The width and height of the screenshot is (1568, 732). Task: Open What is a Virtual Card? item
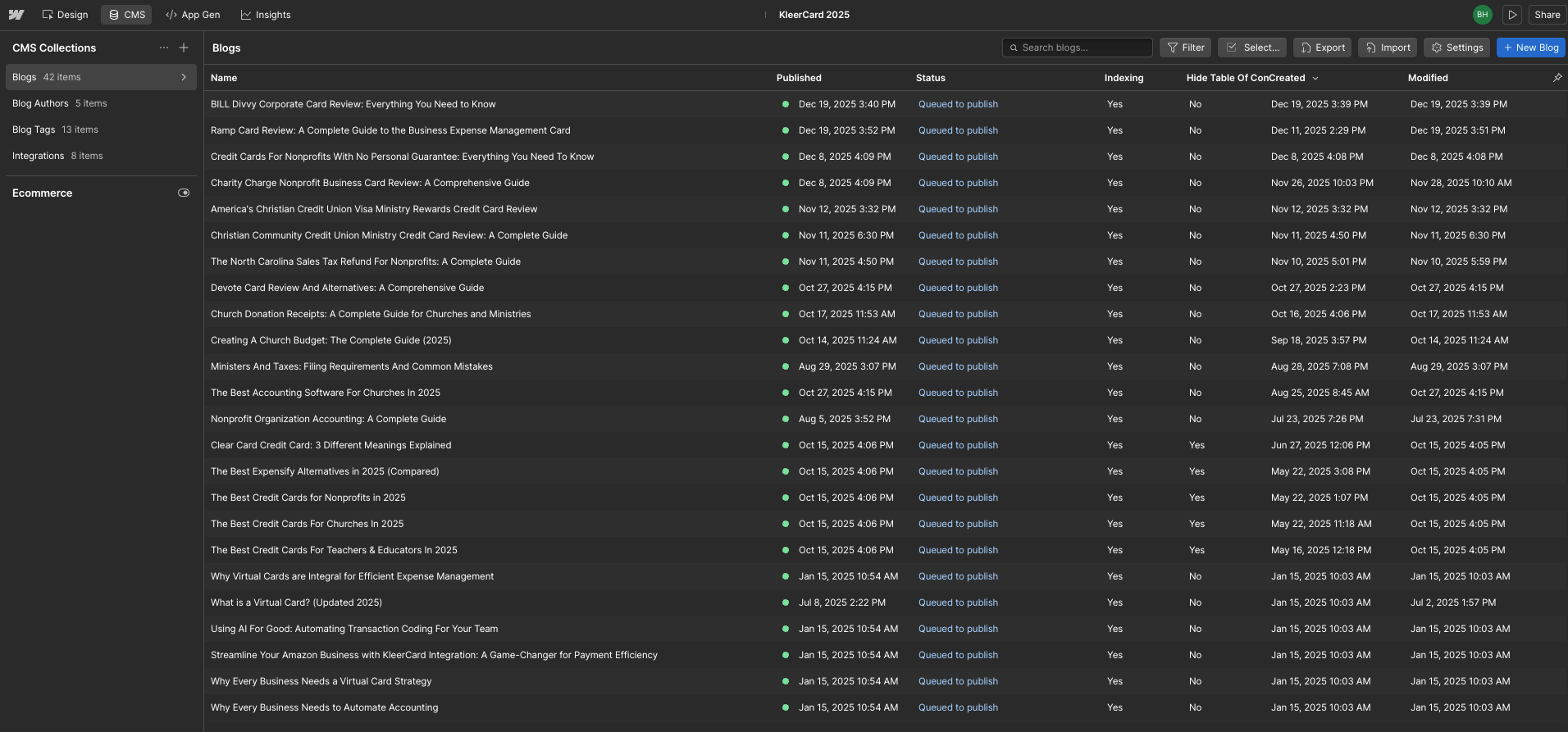pos(296,602)
